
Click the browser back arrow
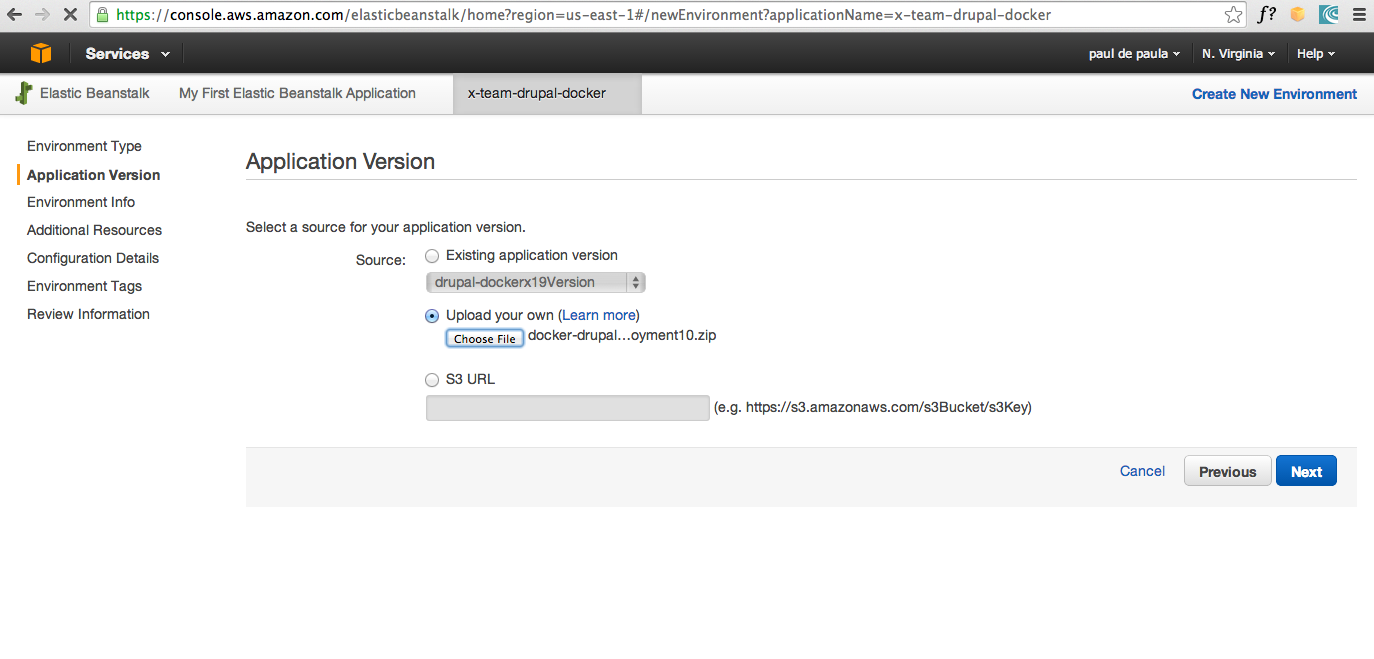point(14,15)
